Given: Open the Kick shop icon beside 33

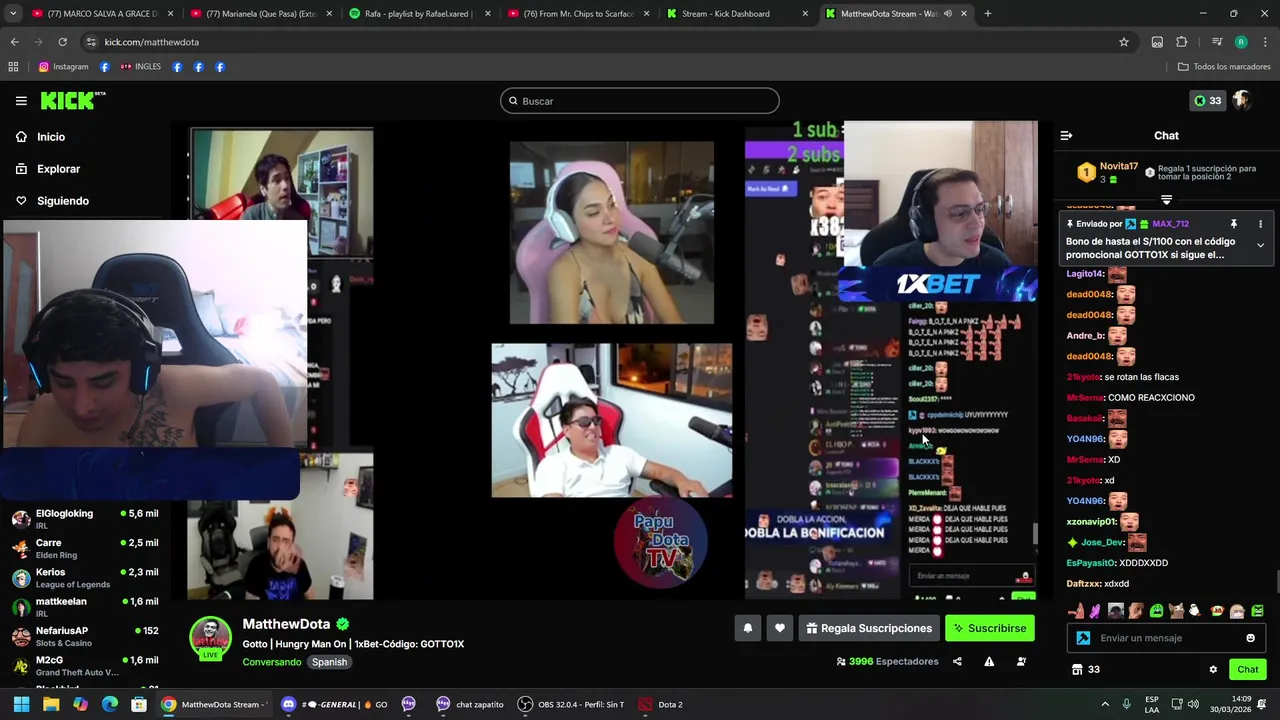Looking at the screenshot, I should [1077, 669].
